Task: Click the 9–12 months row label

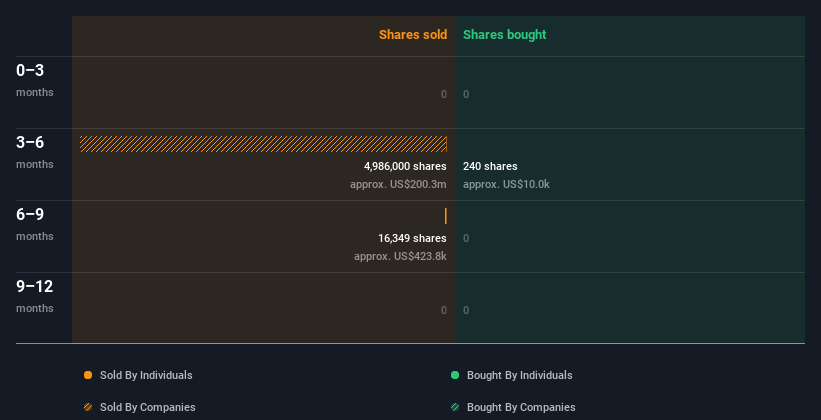Action: pyautogui.click(x=35, y=296)
